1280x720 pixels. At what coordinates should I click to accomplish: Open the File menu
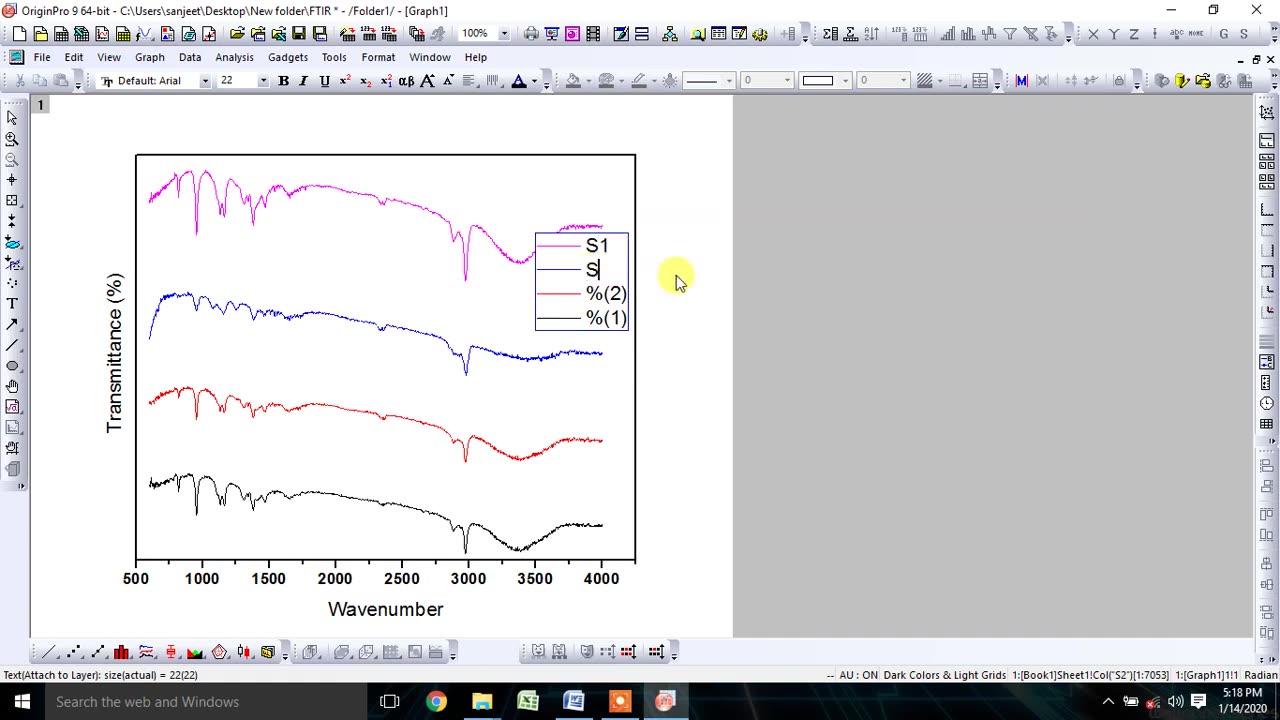click(x=42, y=57)
